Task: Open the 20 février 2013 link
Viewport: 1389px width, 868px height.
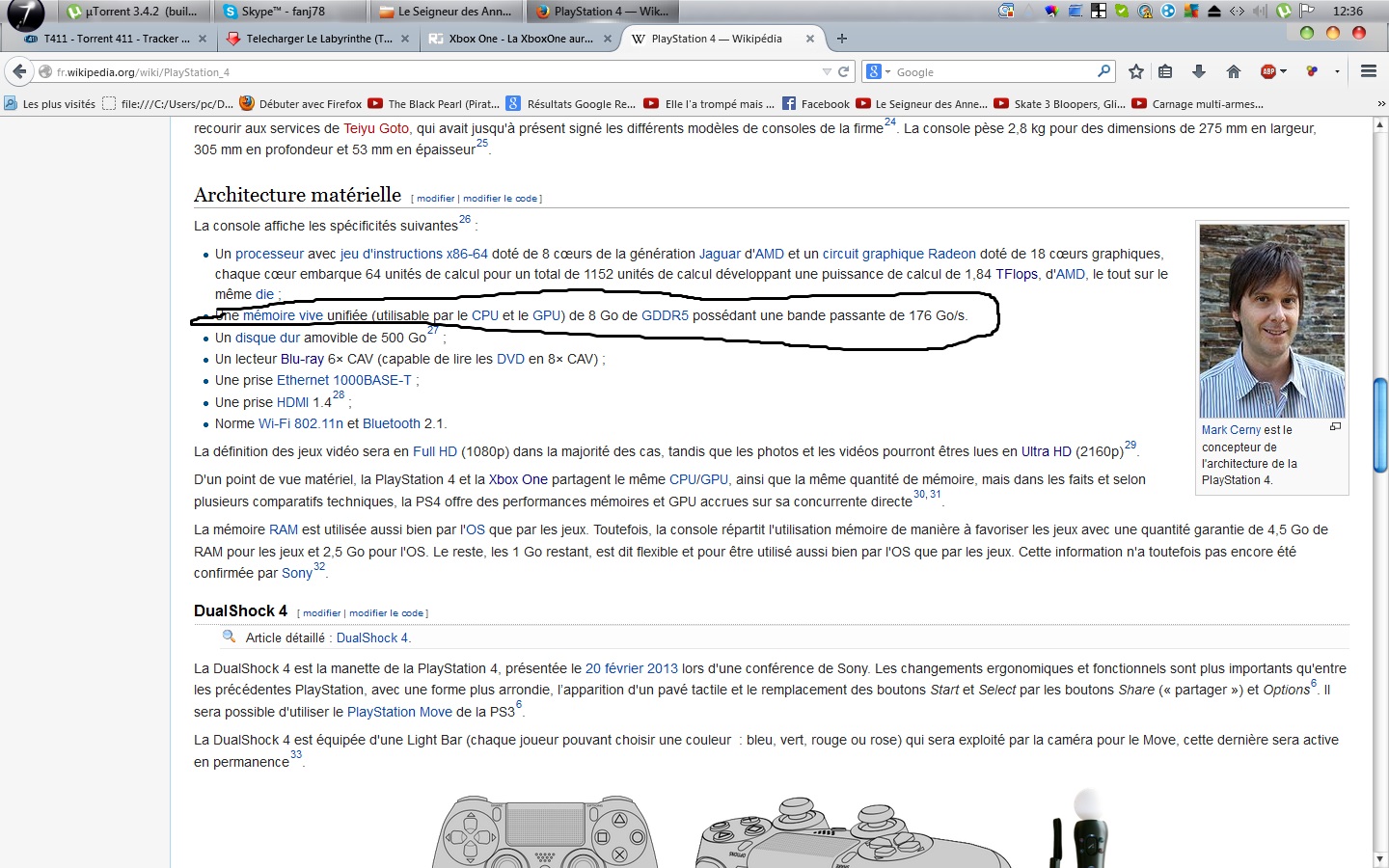Action: tap(632, 668)
